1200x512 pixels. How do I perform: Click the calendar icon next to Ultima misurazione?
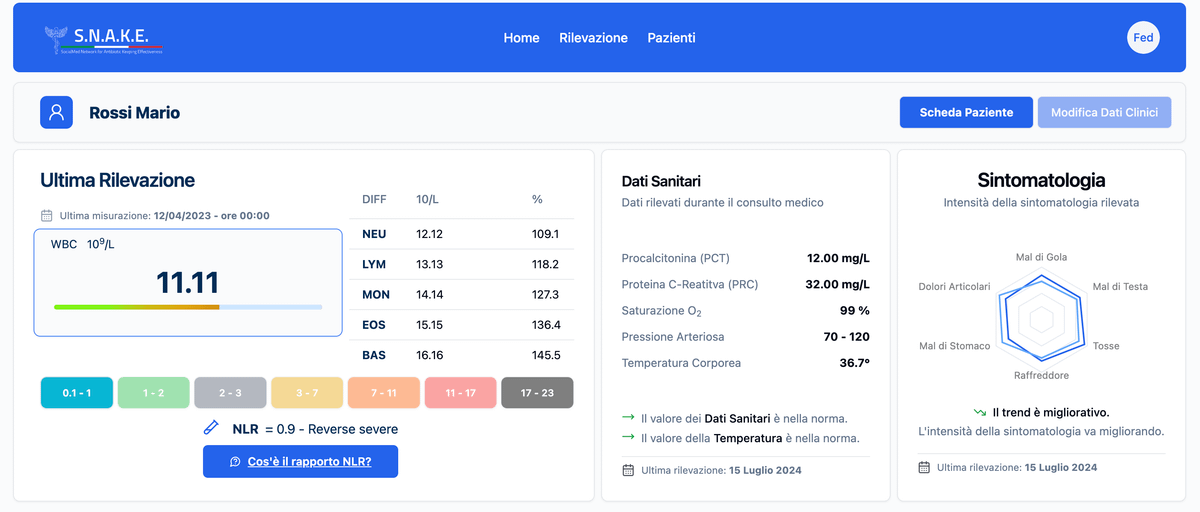click(x=46, y=215)
